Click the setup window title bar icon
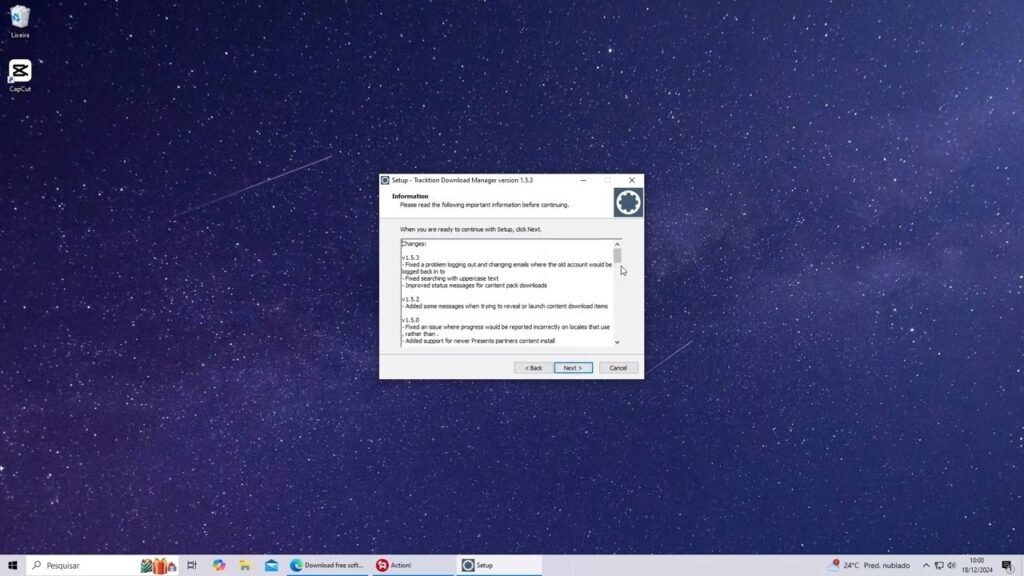 (x=385, y=180)
